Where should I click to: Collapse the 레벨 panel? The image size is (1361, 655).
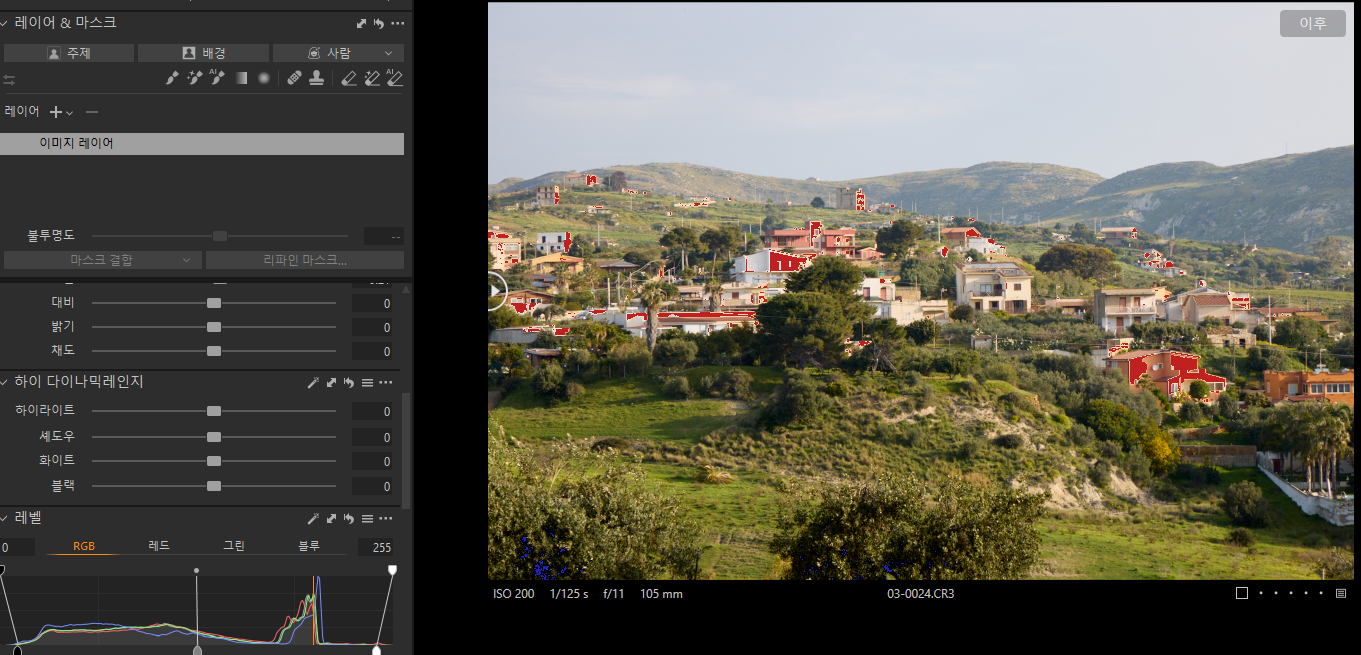point(5,518)
